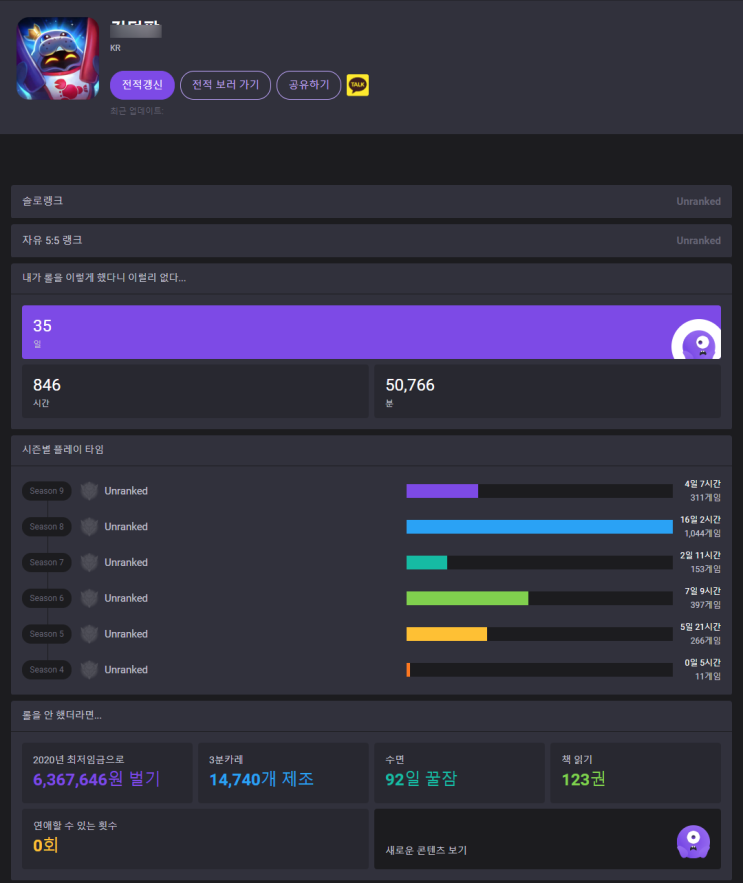Click the mascot icon beside 새로운 콘텐츠 보기
Screen dimensions: 743x883
coord(693,842)
